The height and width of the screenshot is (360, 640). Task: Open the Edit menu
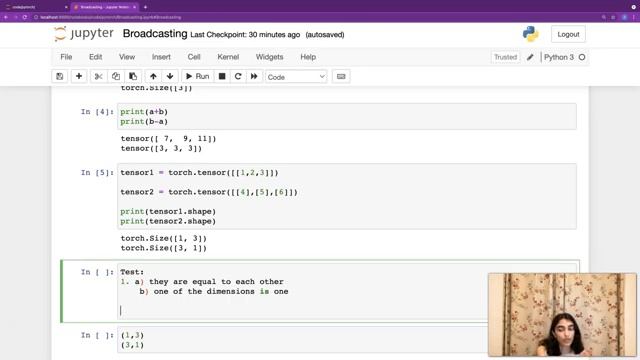[96, 57]
